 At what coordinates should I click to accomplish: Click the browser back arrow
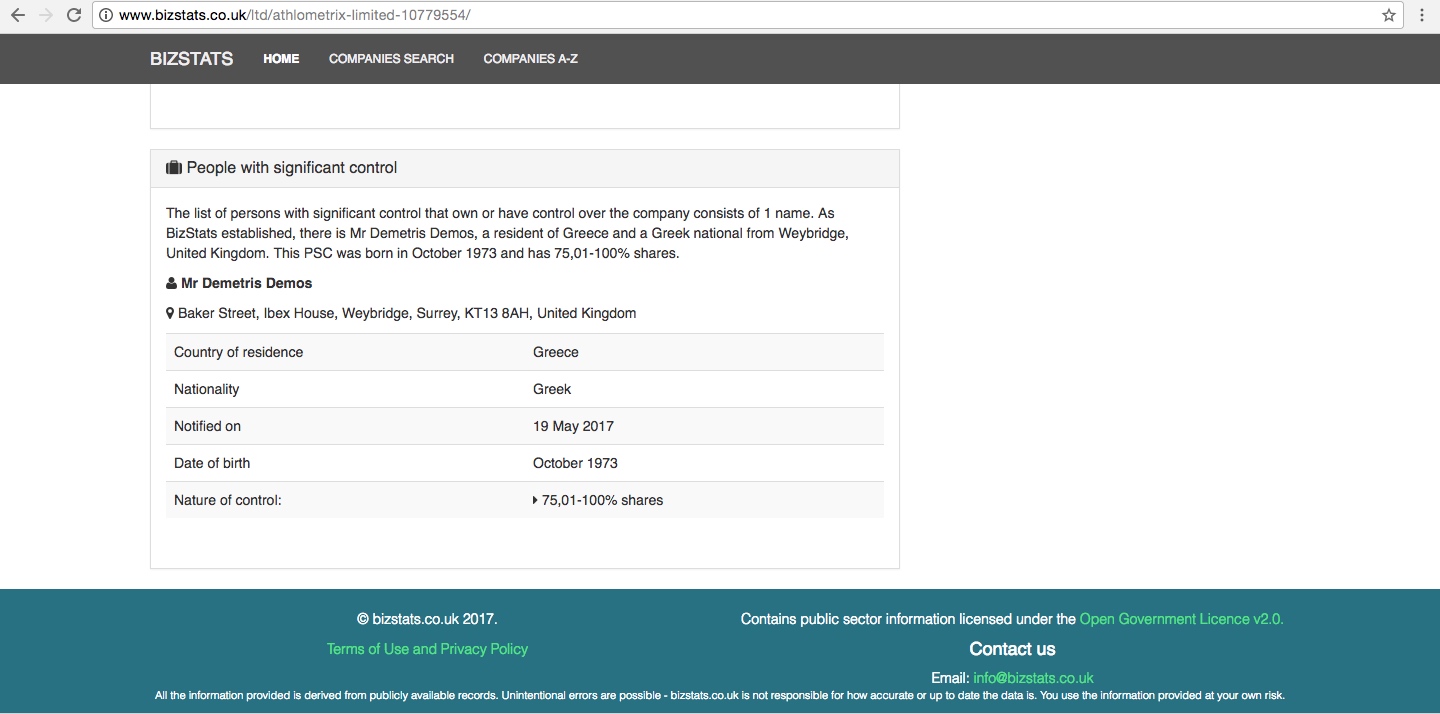(17, 15)
